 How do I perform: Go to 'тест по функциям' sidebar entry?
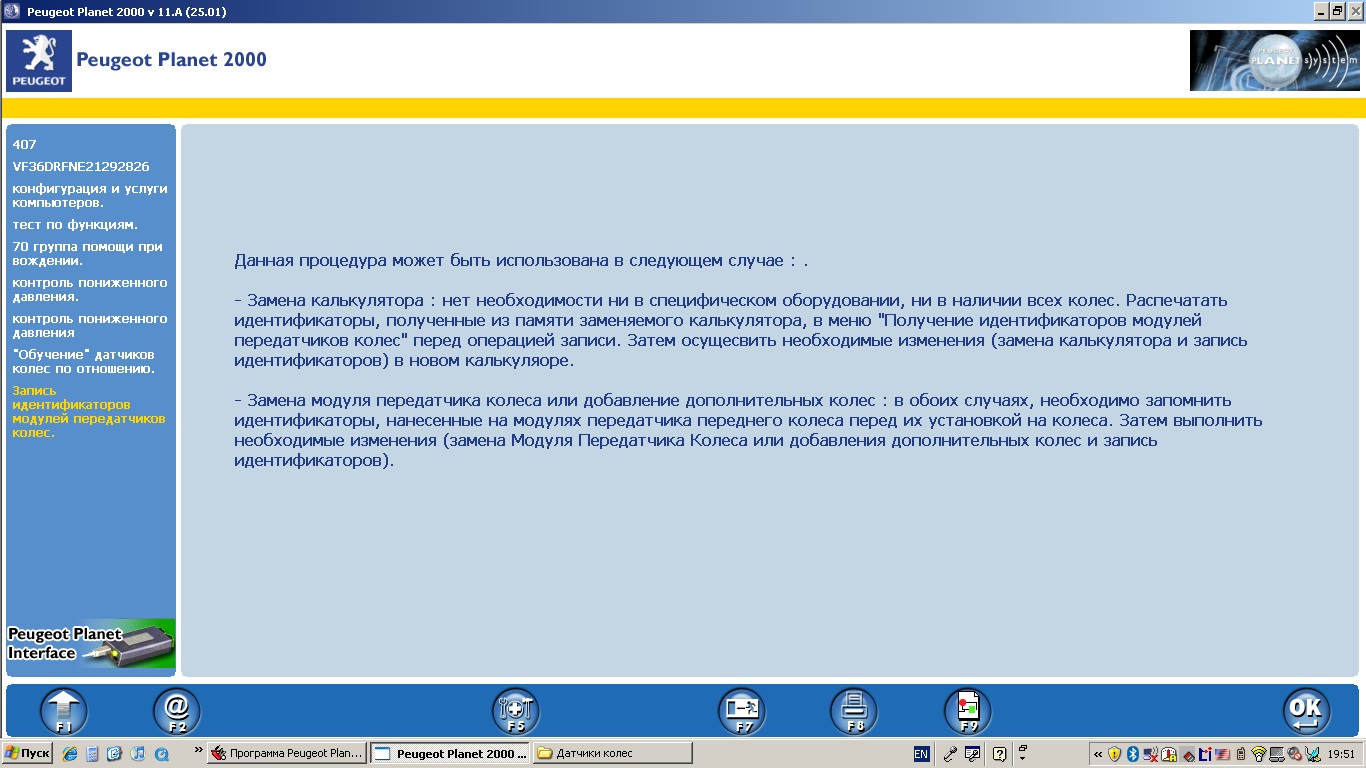click(x=75, y=224)
